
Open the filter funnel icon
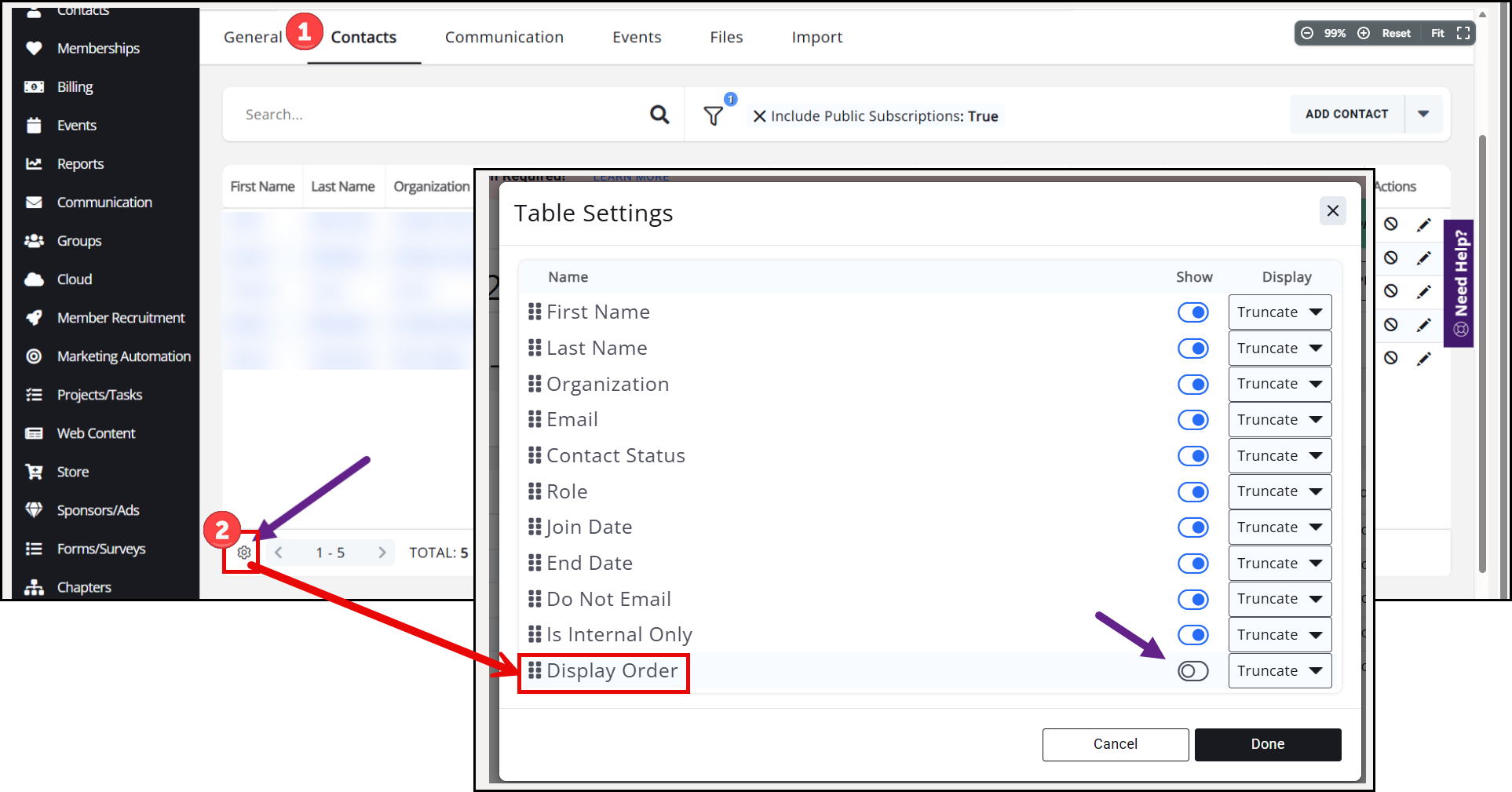[x=713, y=116]
